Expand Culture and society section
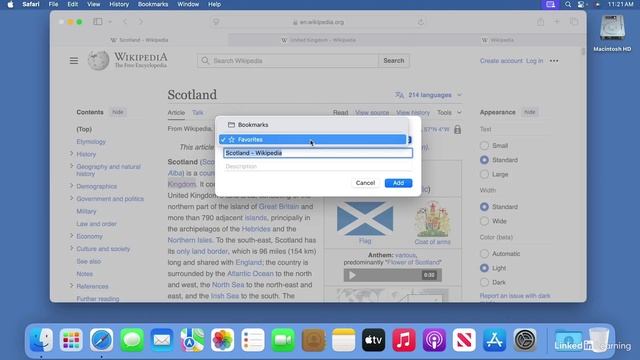Image resolution: width=640 pixels, height=360 pixels. [x=71, y=248]
